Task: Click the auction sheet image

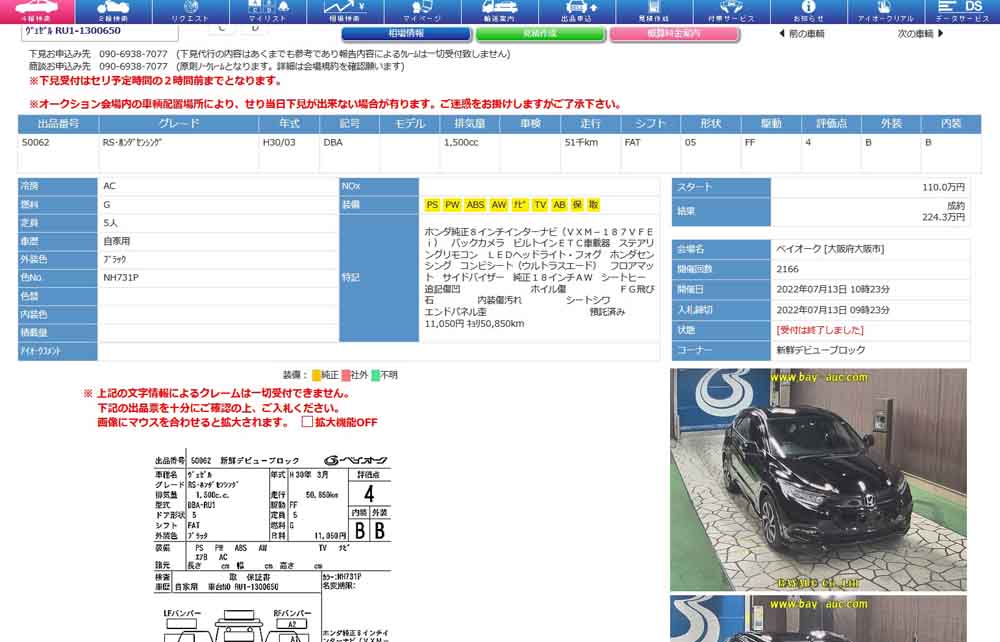Action: (x=271, y=545)
